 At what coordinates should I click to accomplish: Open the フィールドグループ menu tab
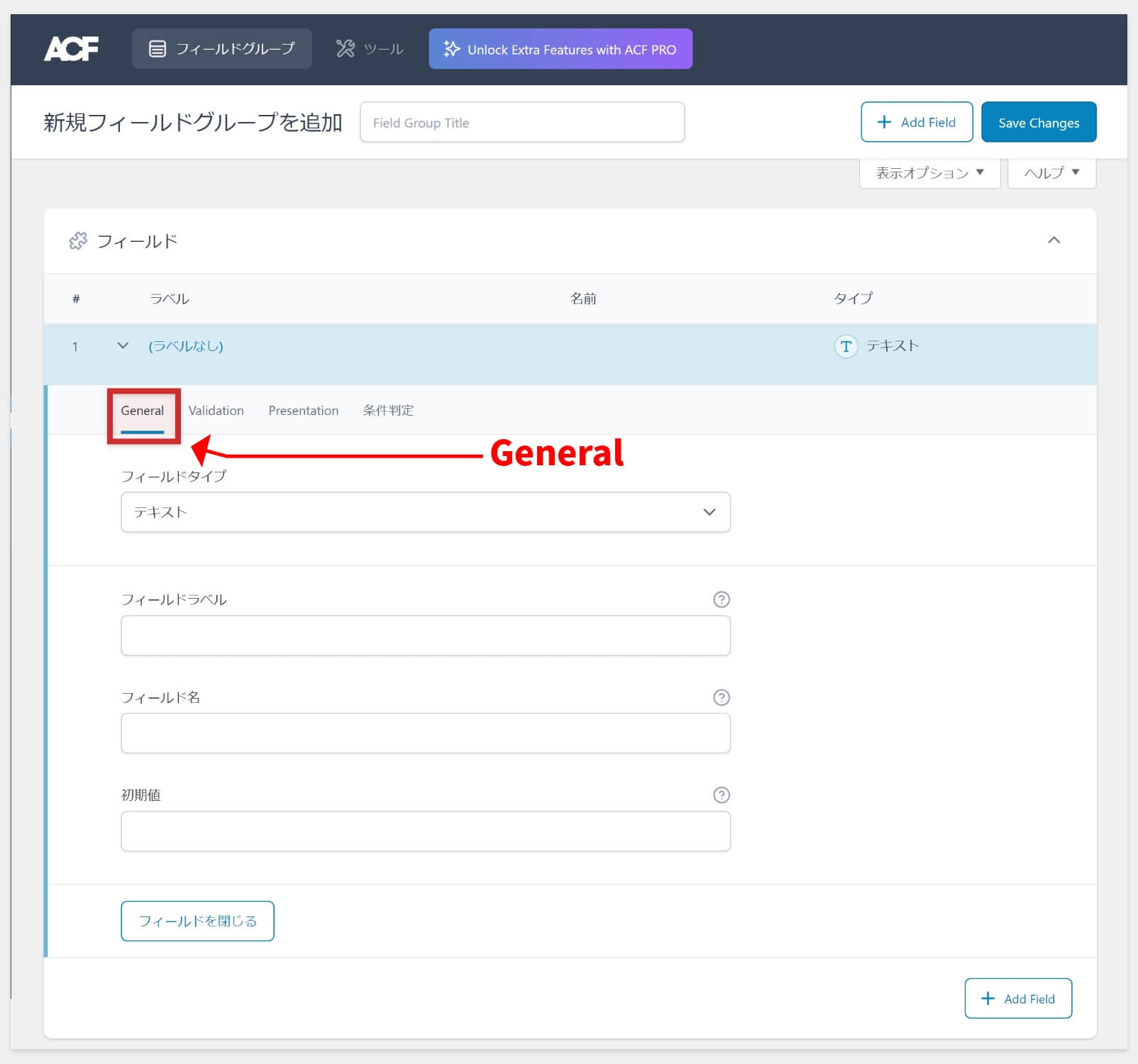point(221,49)
